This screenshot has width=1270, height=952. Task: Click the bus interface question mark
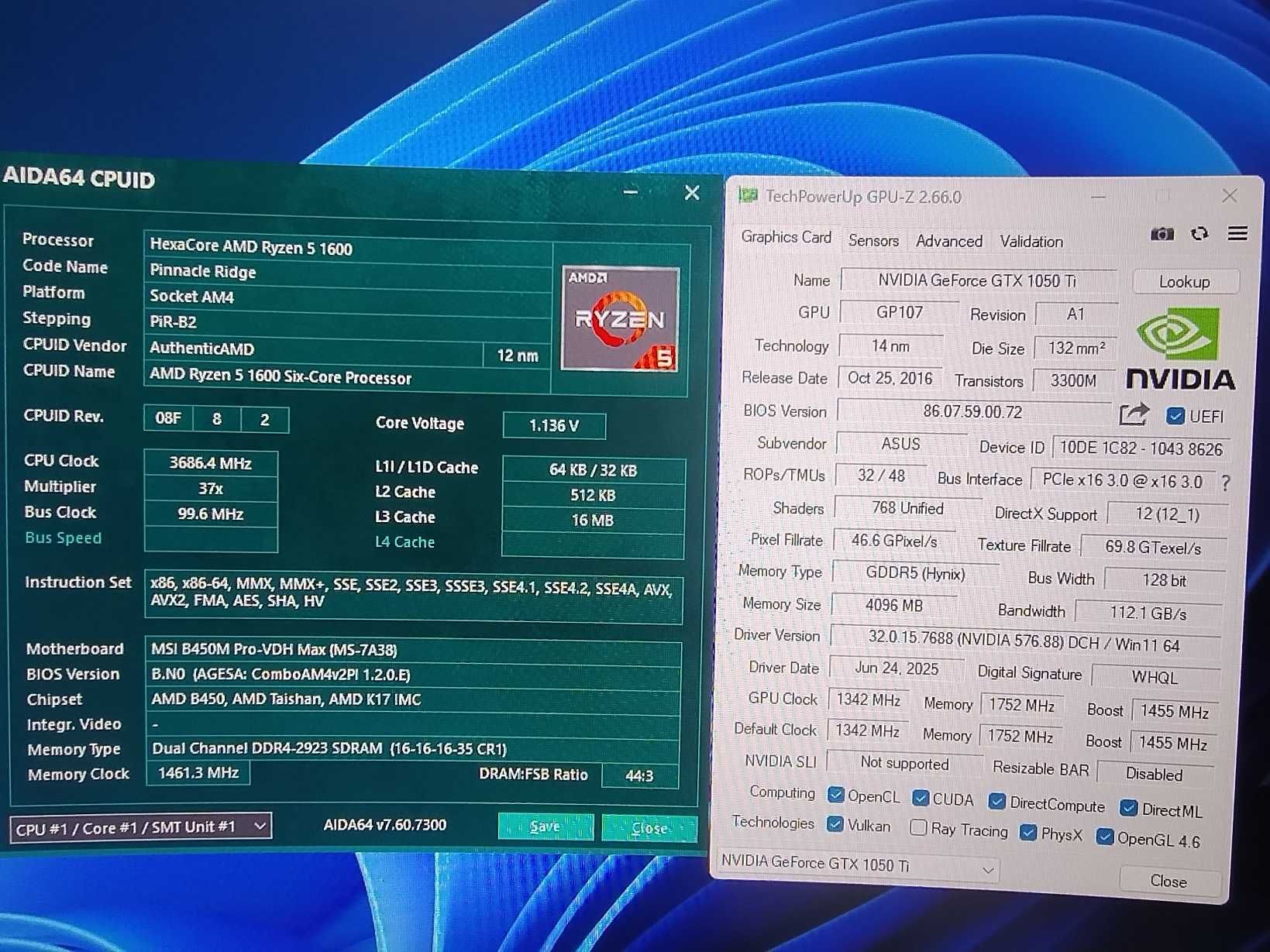tap(1225, 483)
